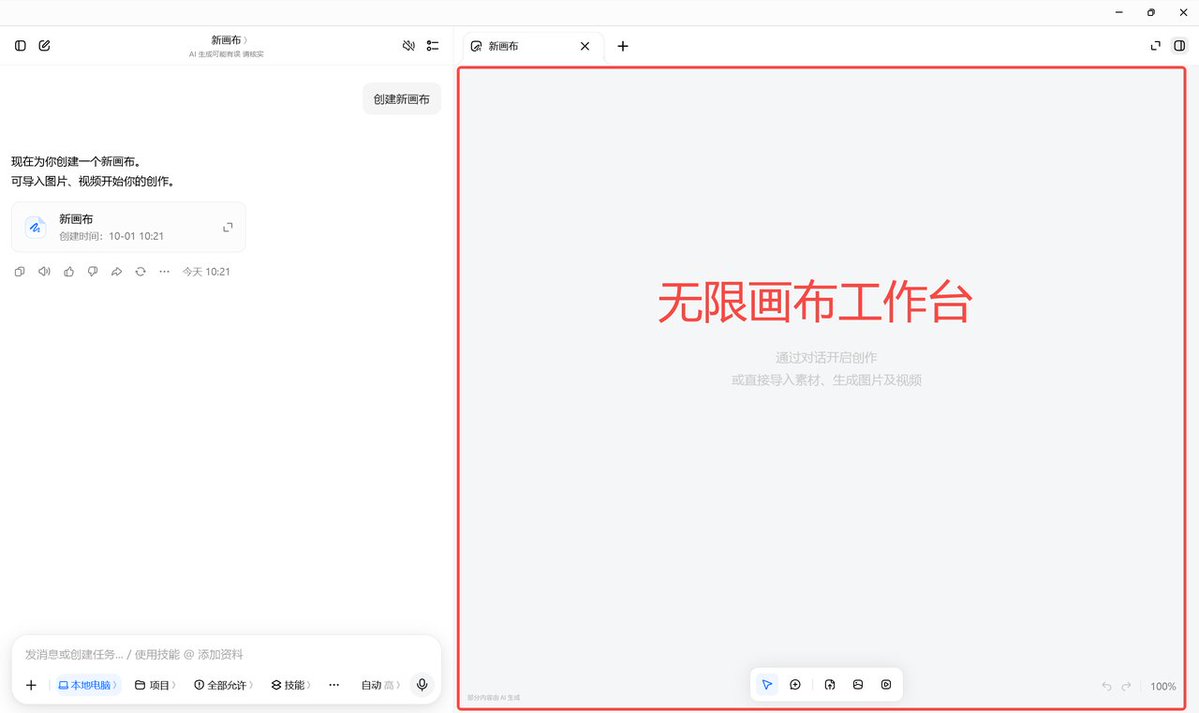Screen dimensions: 1199x713
Task: Click the plus attach button in input box
Action: (31, 685)
